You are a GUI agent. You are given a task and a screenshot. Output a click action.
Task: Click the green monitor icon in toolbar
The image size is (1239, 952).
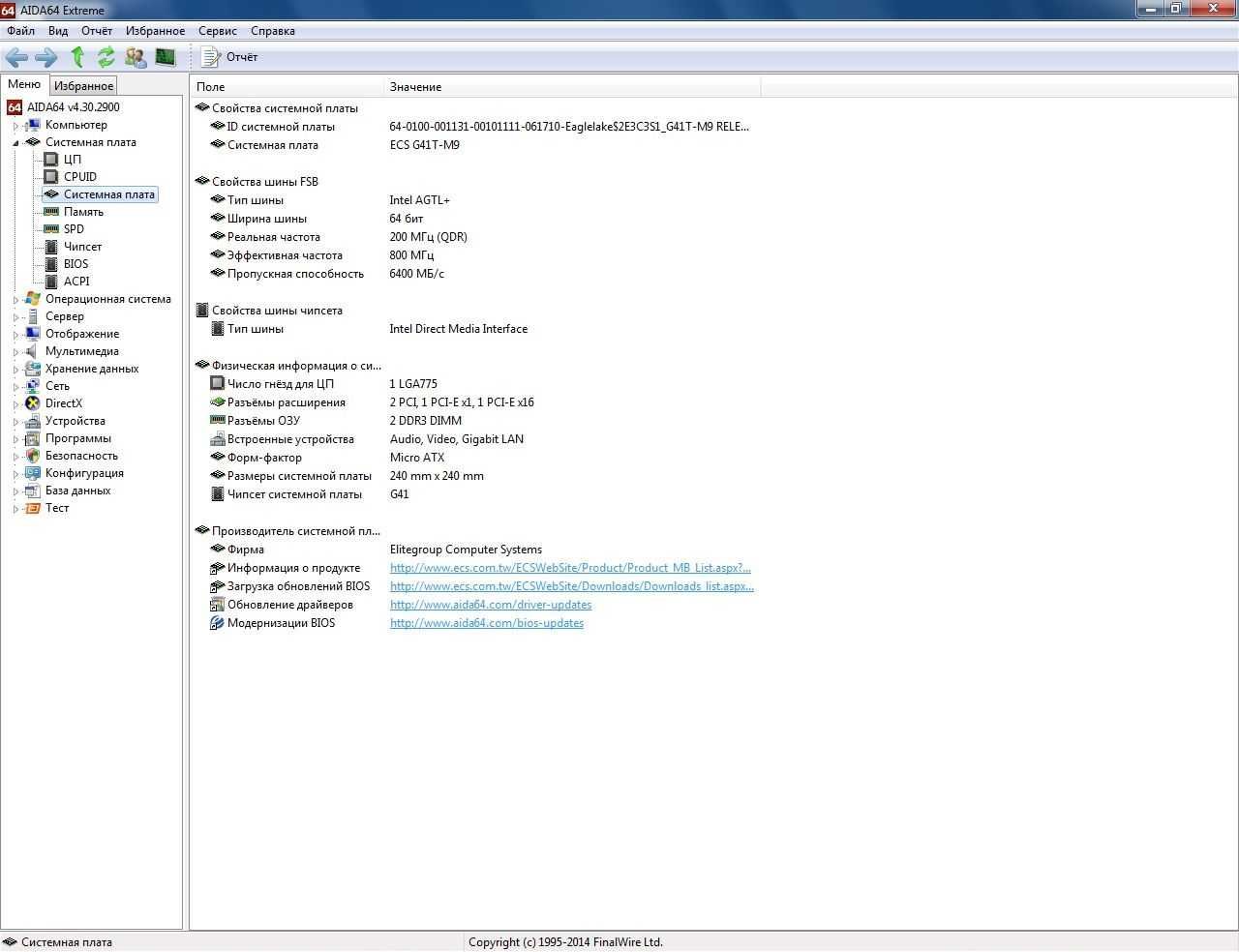click(166, 57)
